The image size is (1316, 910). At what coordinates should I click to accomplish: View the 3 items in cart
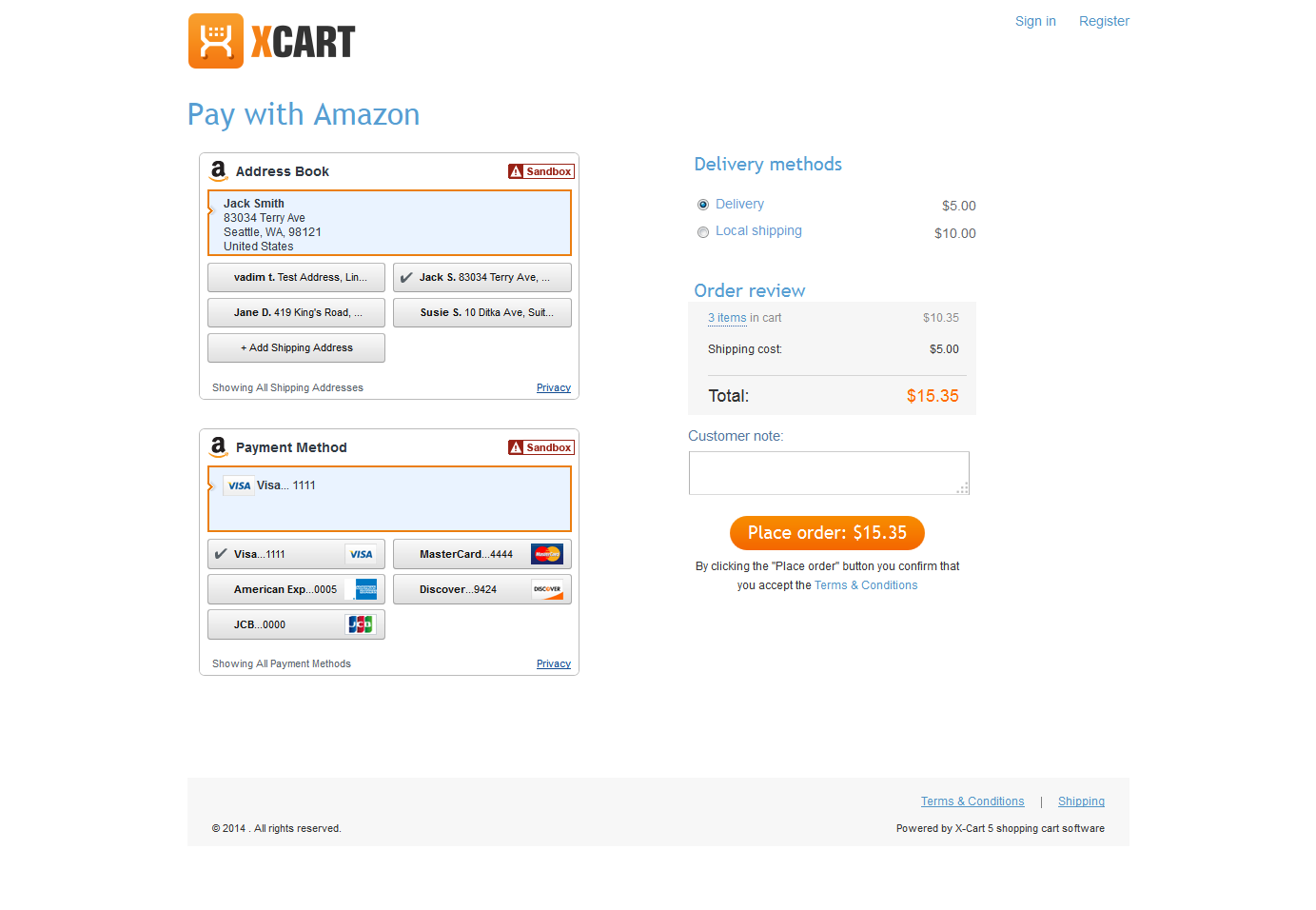[x=727, y=318]
